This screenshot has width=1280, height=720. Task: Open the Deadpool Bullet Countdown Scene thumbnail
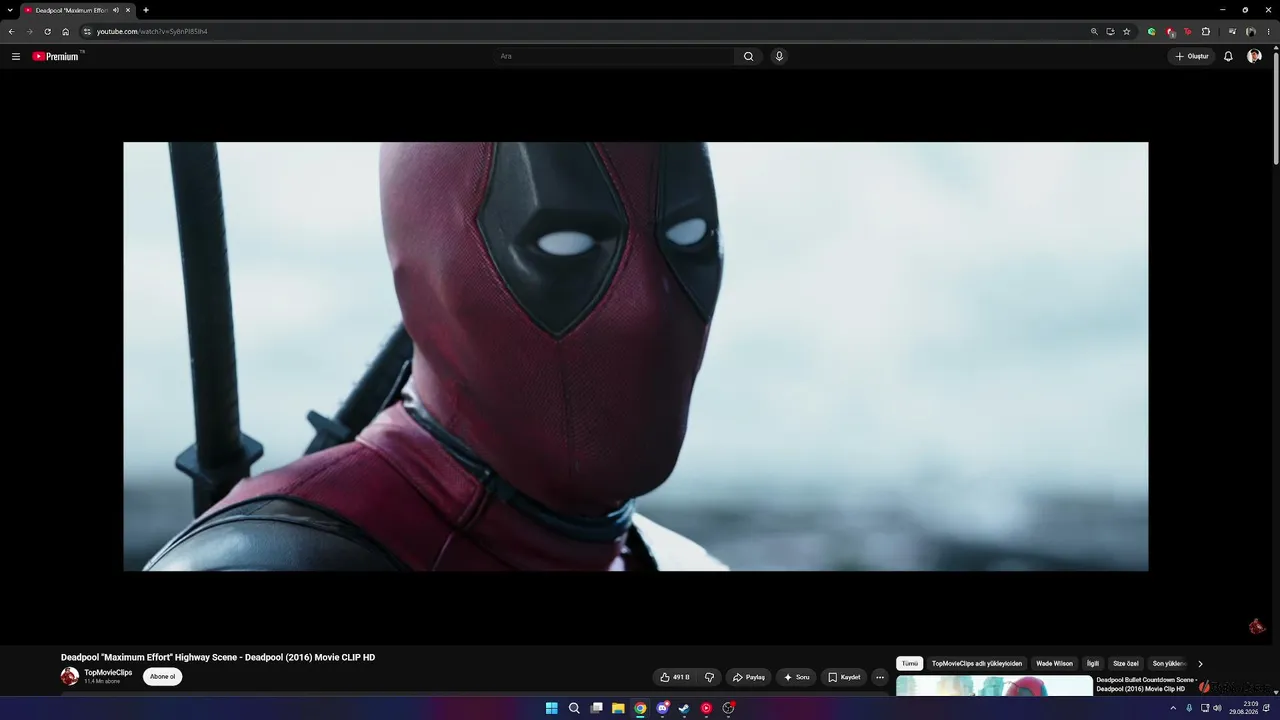click(x=994, y=686)
